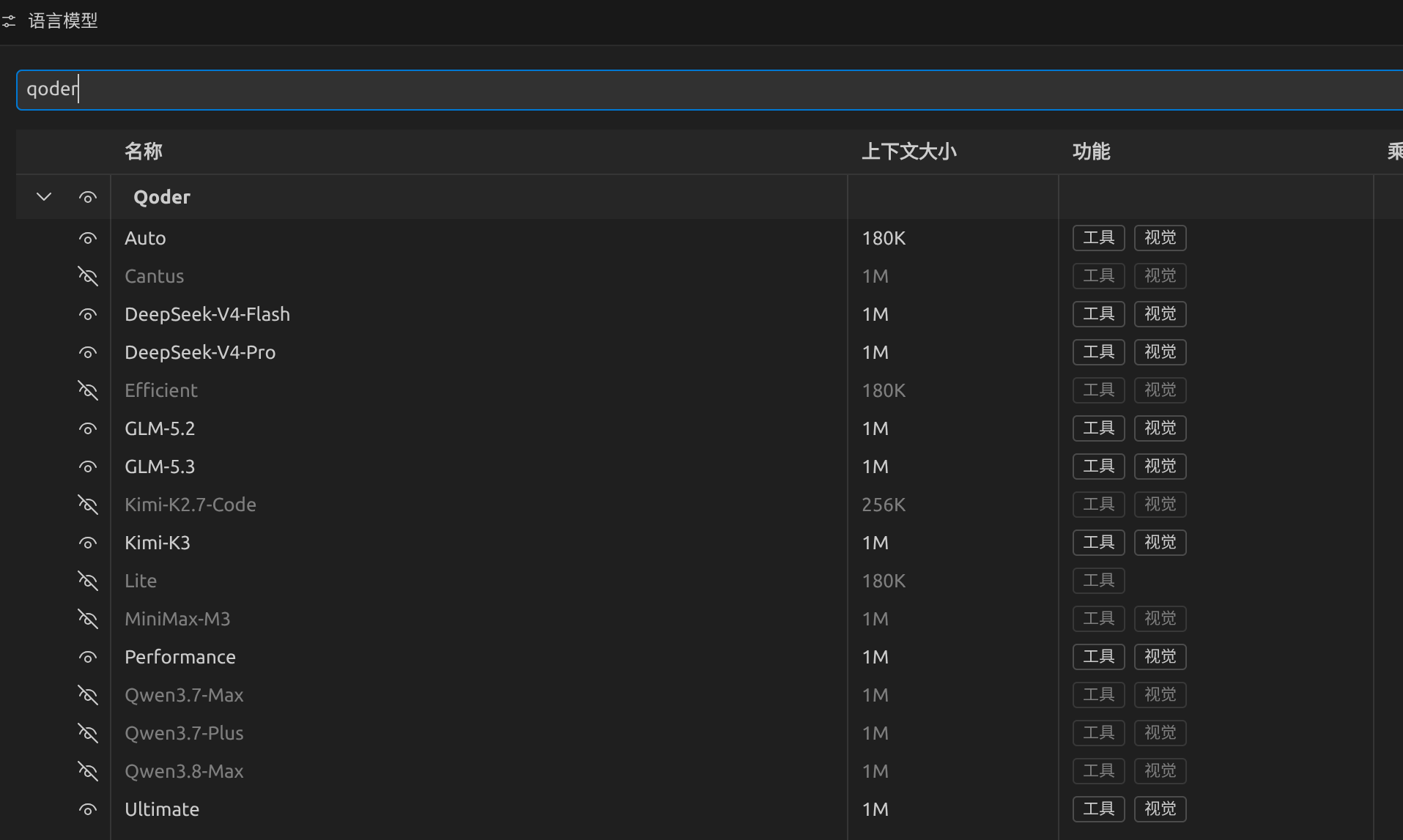
Task: Click the 视觉 tag on the Efficient row
Action: point(1160,390)
